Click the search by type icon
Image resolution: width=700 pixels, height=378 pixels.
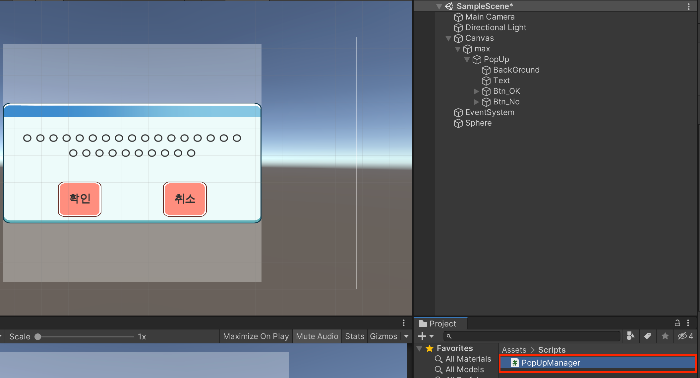tap(630, 336)
